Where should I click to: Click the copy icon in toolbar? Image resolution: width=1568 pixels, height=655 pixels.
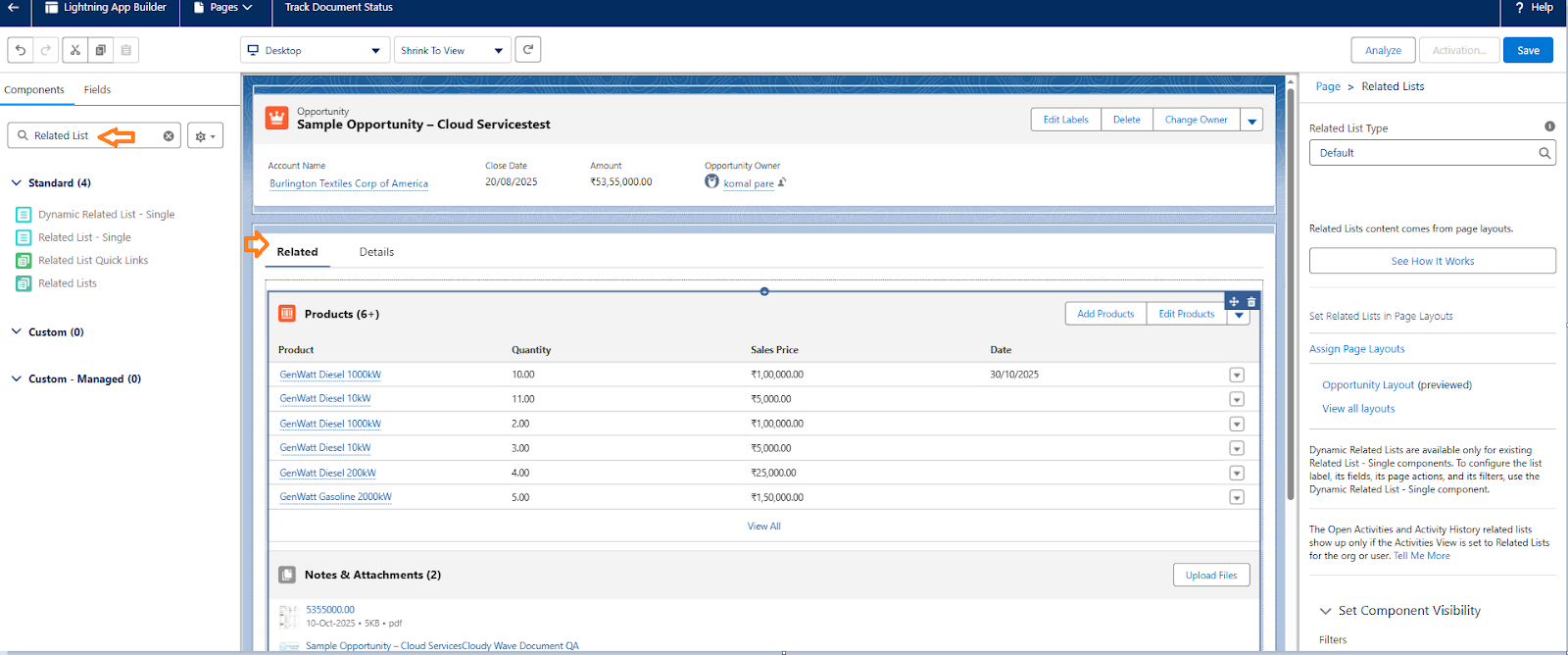point(100,50)
